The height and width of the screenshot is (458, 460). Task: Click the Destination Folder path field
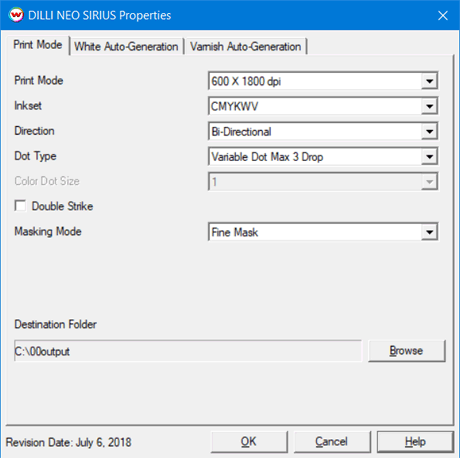point(188,351)
